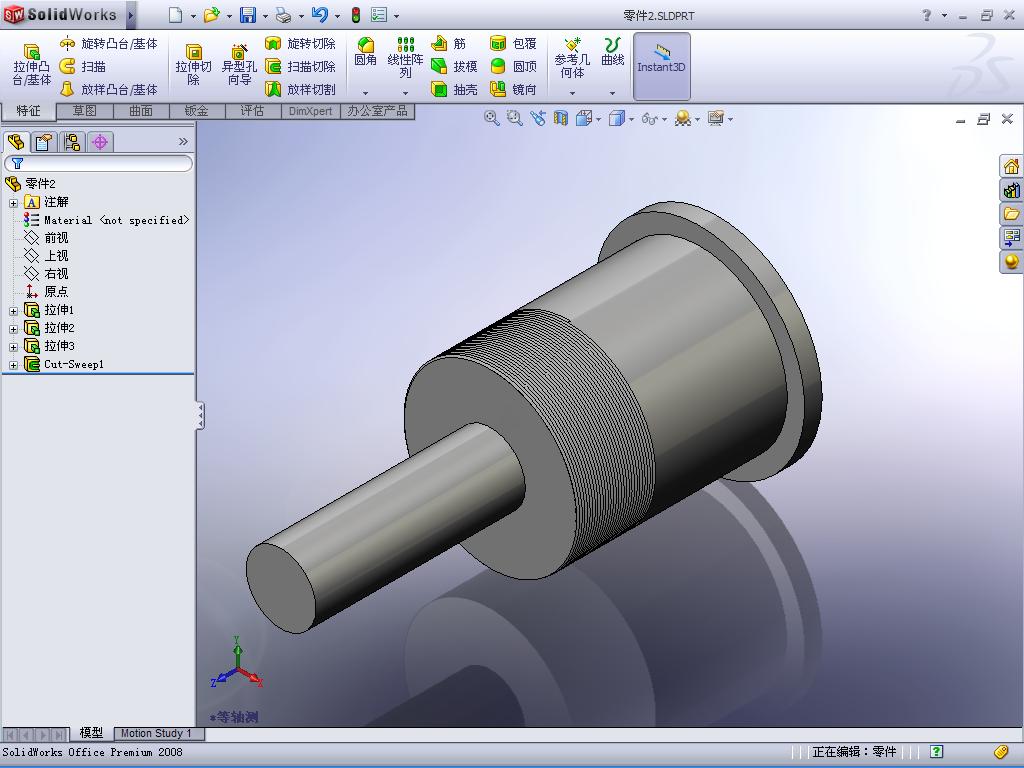This screenshot has width=1024, height=768.
Task: Choose the 筋 rib tool
Action: pyautogui.click(x=449, y=44)
